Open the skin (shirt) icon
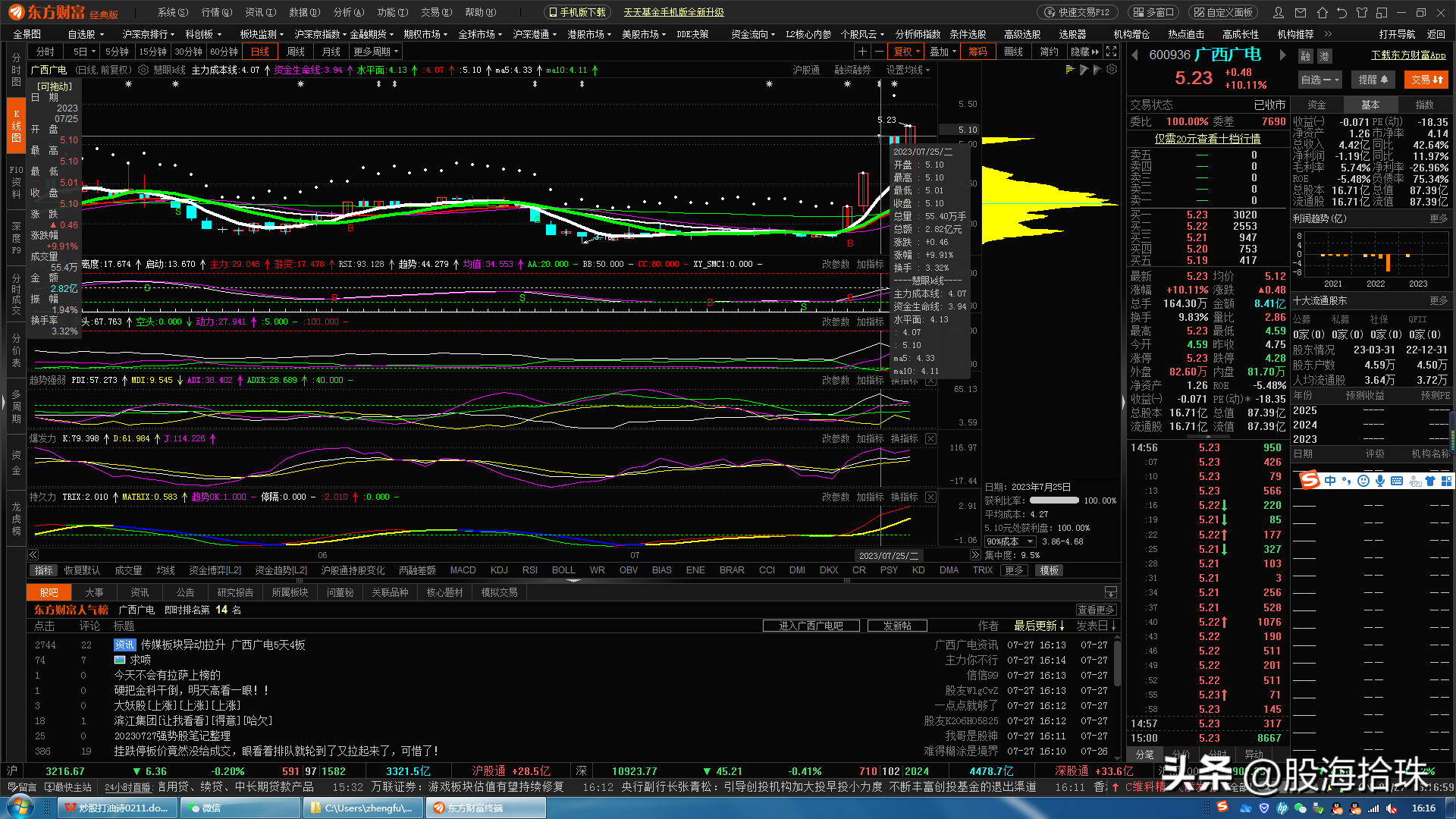Screen dimensions: 1456x819 click(1362, 13)
